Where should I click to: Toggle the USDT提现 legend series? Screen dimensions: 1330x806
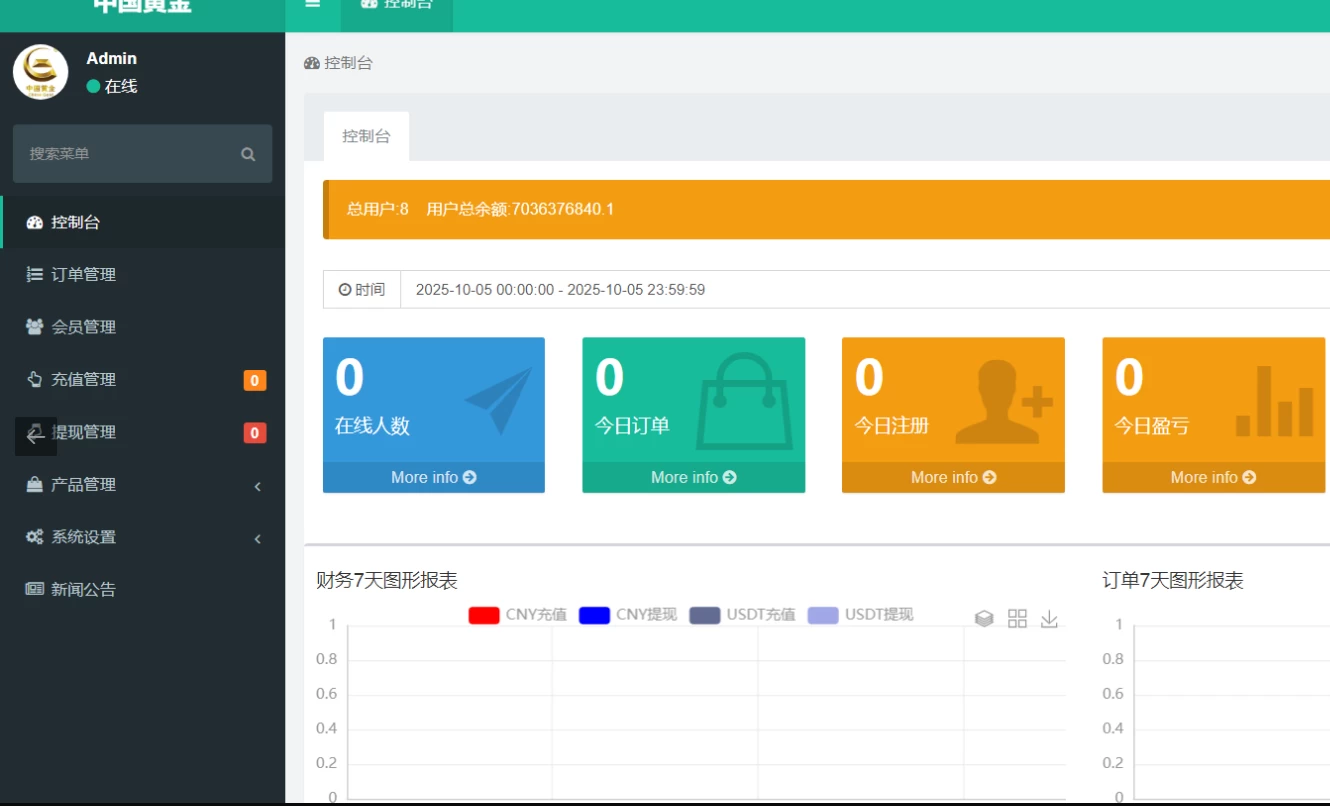tap(860, 614)
